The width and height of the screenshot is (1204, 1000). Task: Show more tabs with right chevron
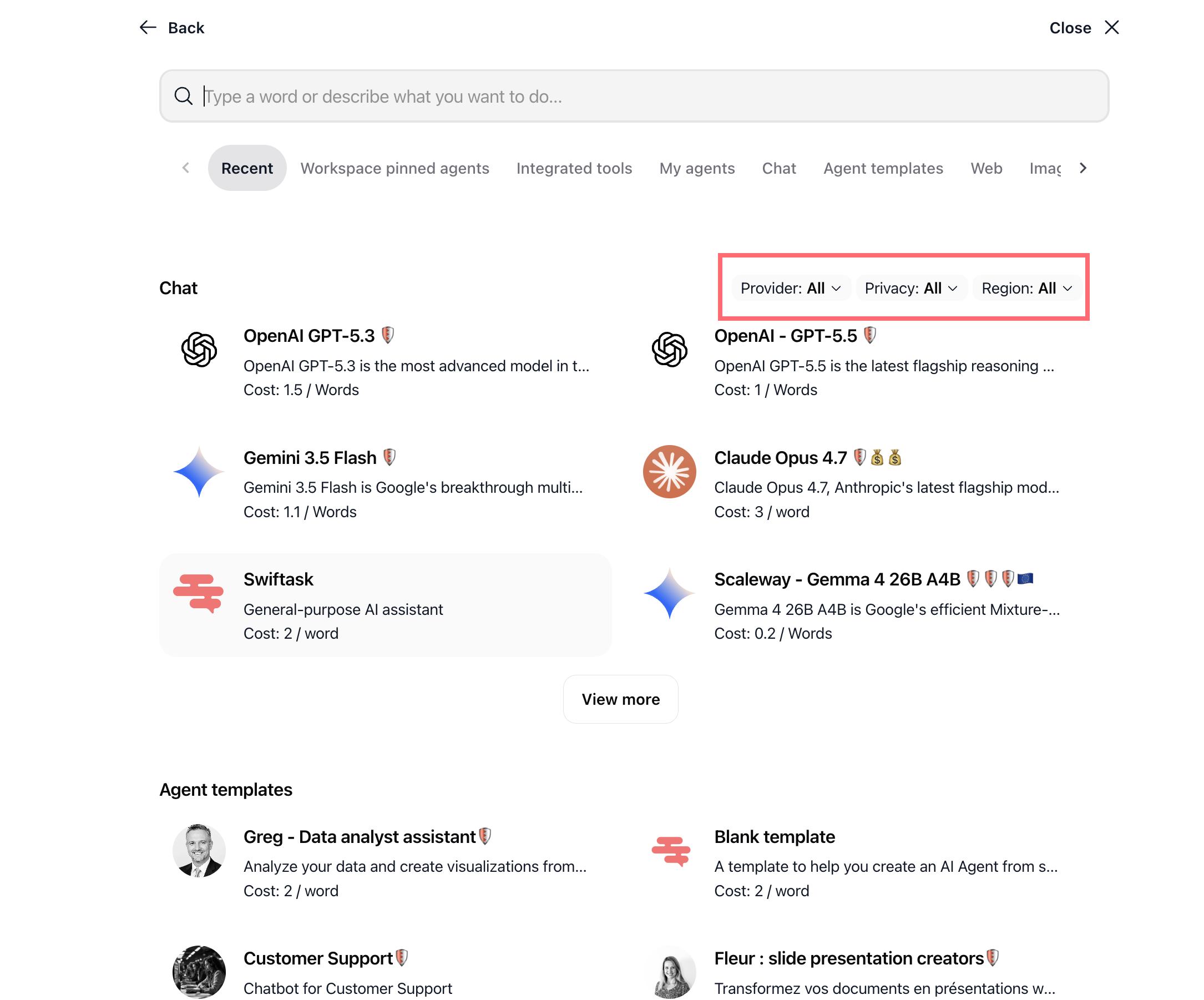(x=1082, y=168)
